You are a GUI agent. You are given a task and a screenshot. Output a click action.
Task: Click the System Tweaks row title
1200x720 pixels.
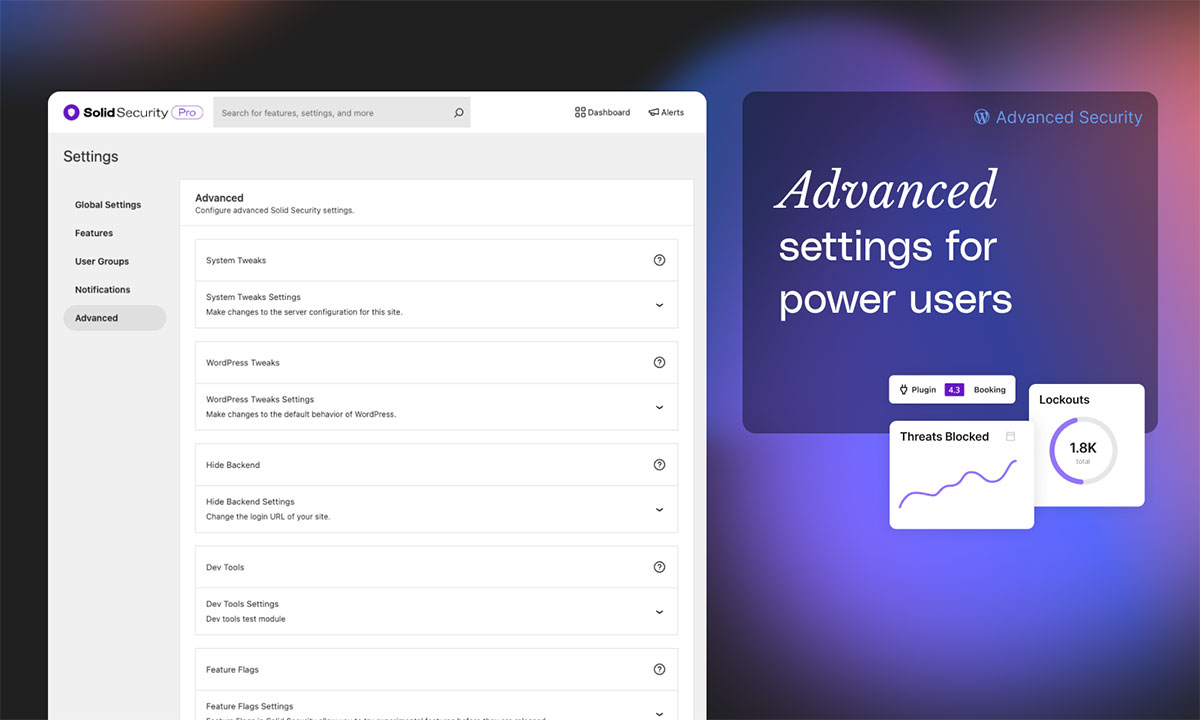pyautogui.click(x=236, y=260)
